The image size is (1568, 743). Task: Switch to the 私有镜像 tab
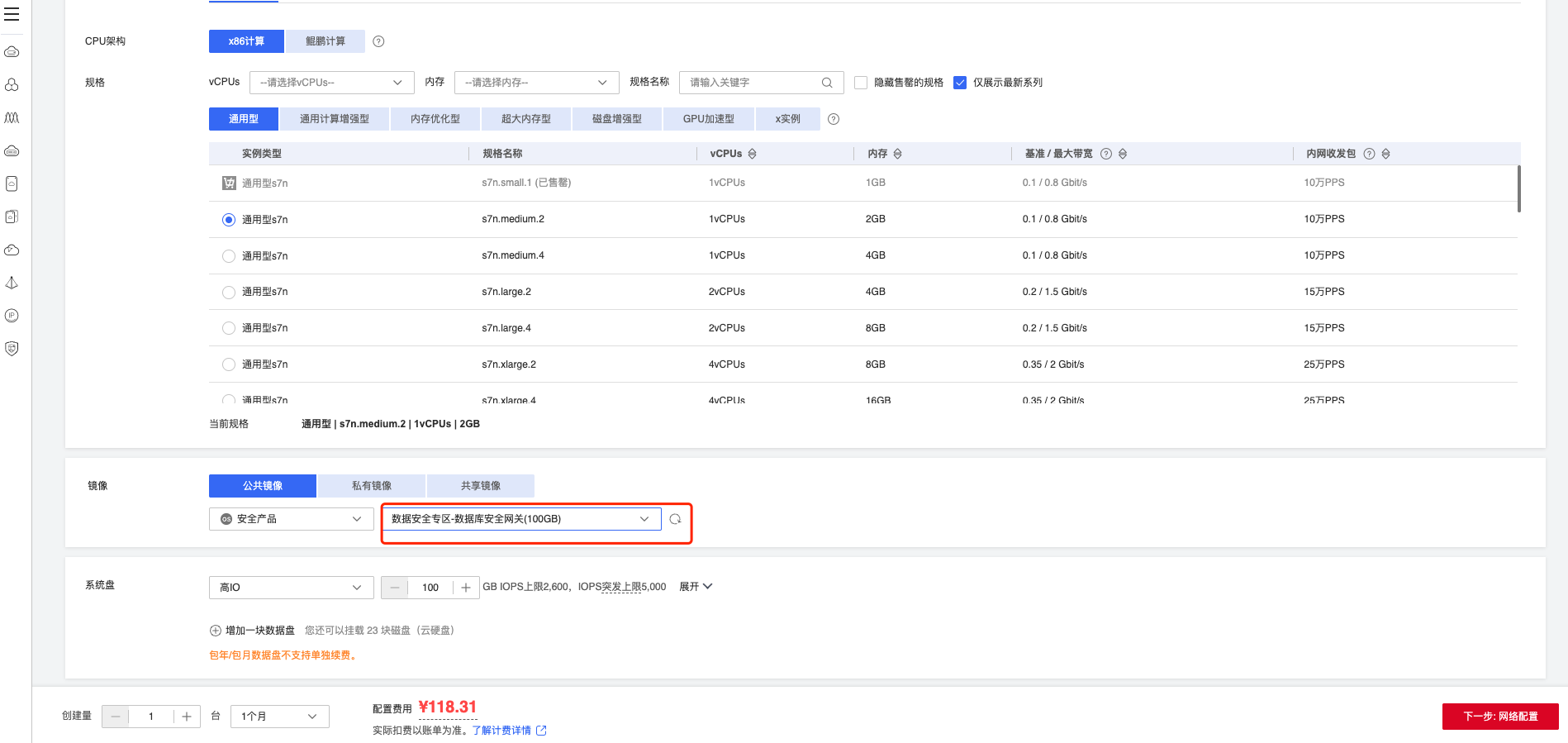point(371,486)
